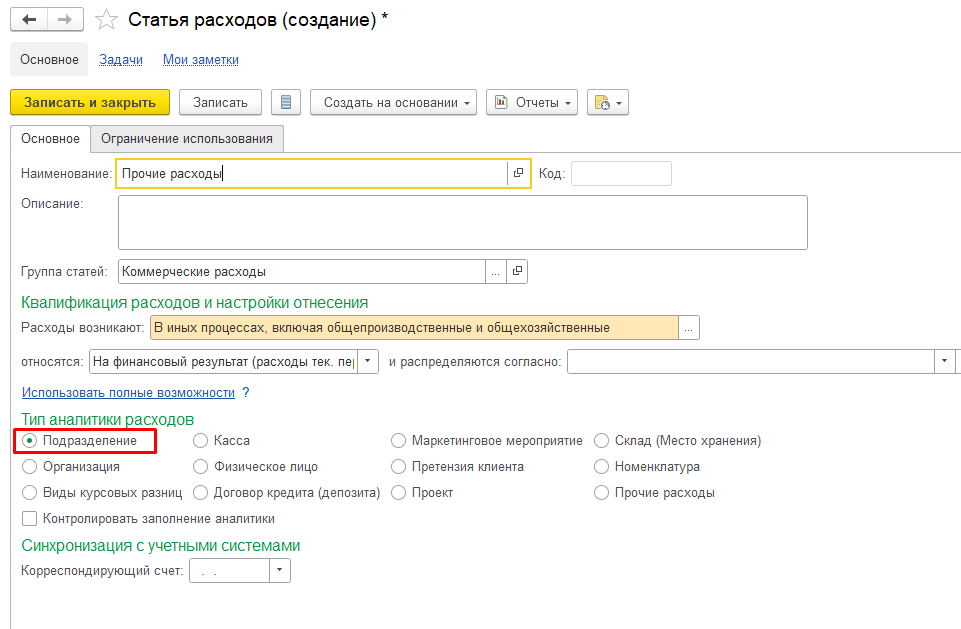
Task: Focus the Группа статей input field
Action: pos(302,271)
